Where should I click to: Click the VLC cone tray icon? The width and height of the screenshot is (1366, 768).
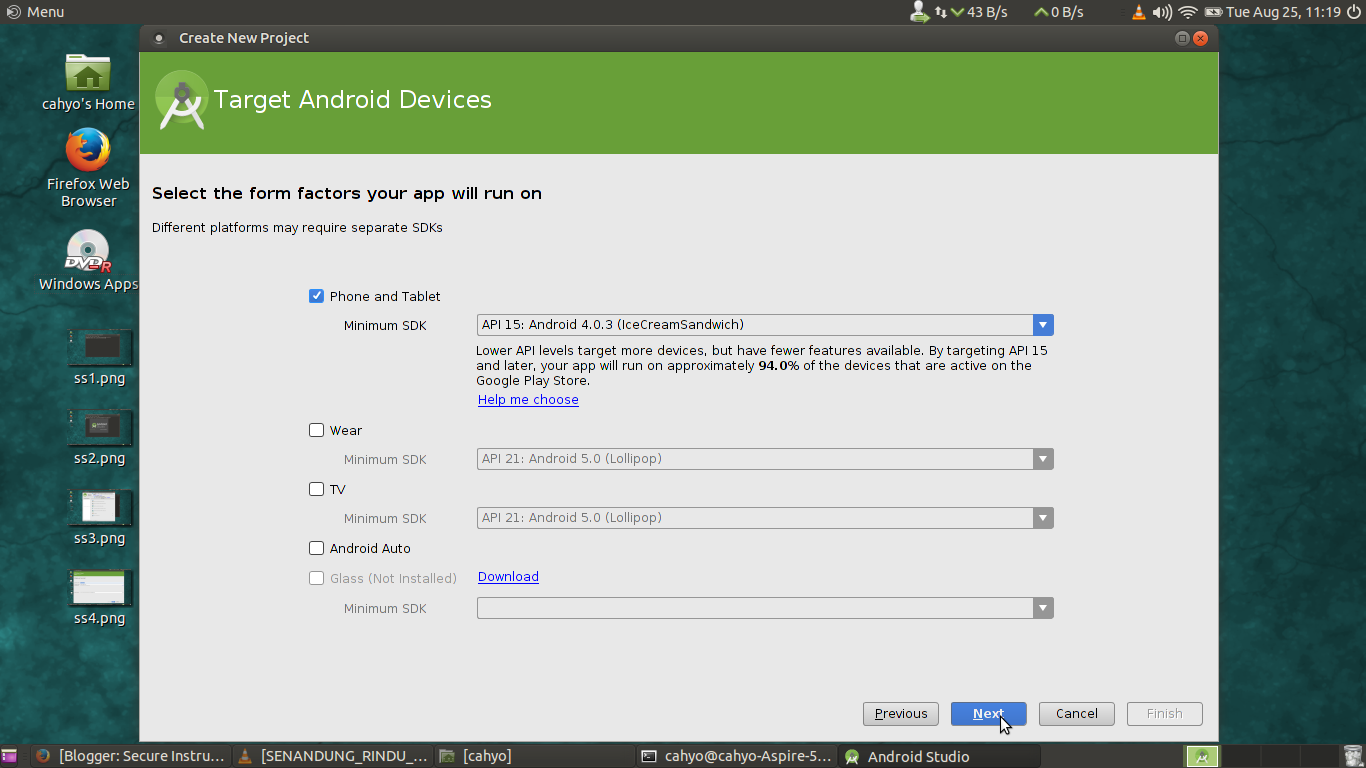coord(1138,12)
